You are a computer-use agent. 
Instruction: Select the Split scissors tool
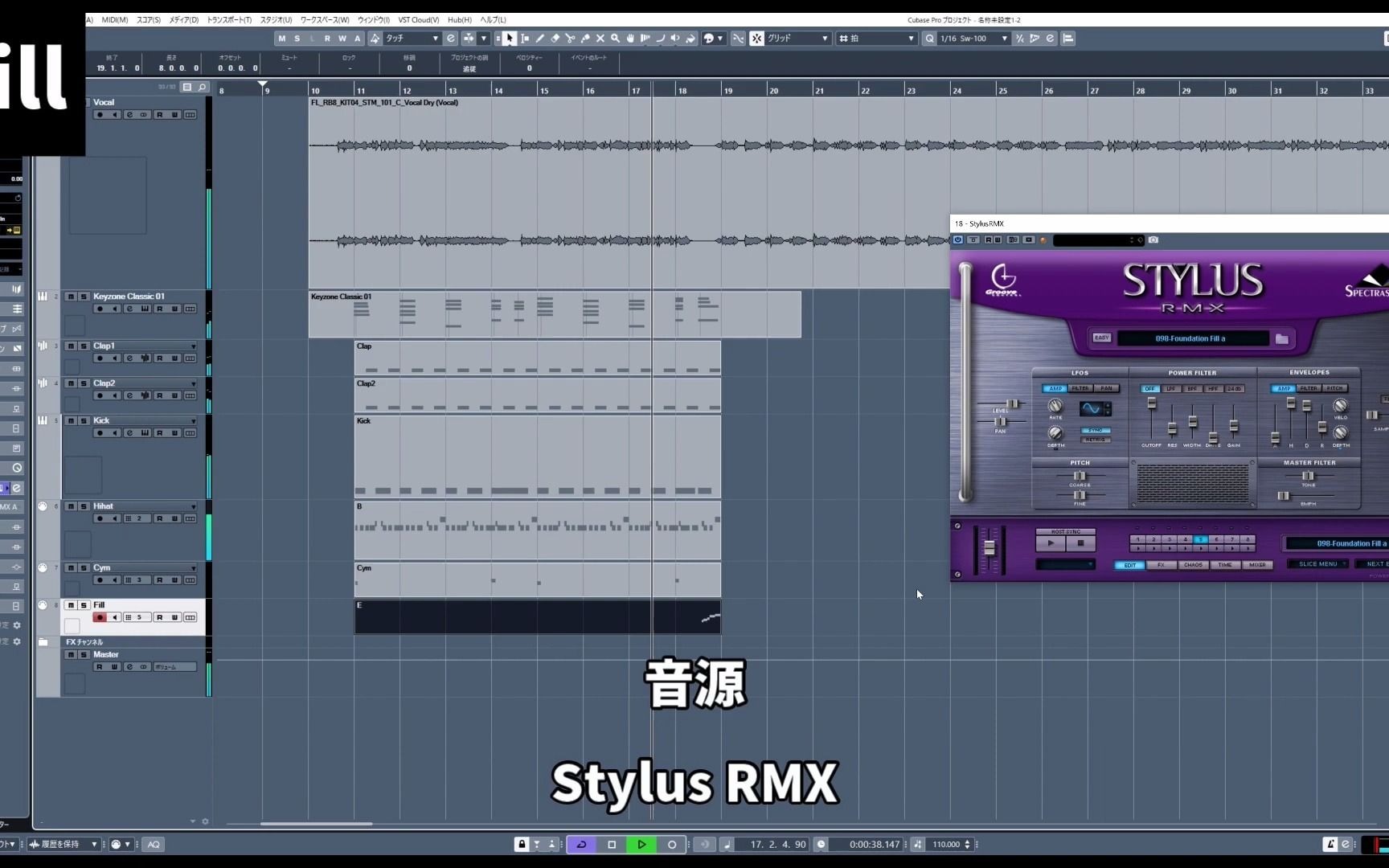570,38
